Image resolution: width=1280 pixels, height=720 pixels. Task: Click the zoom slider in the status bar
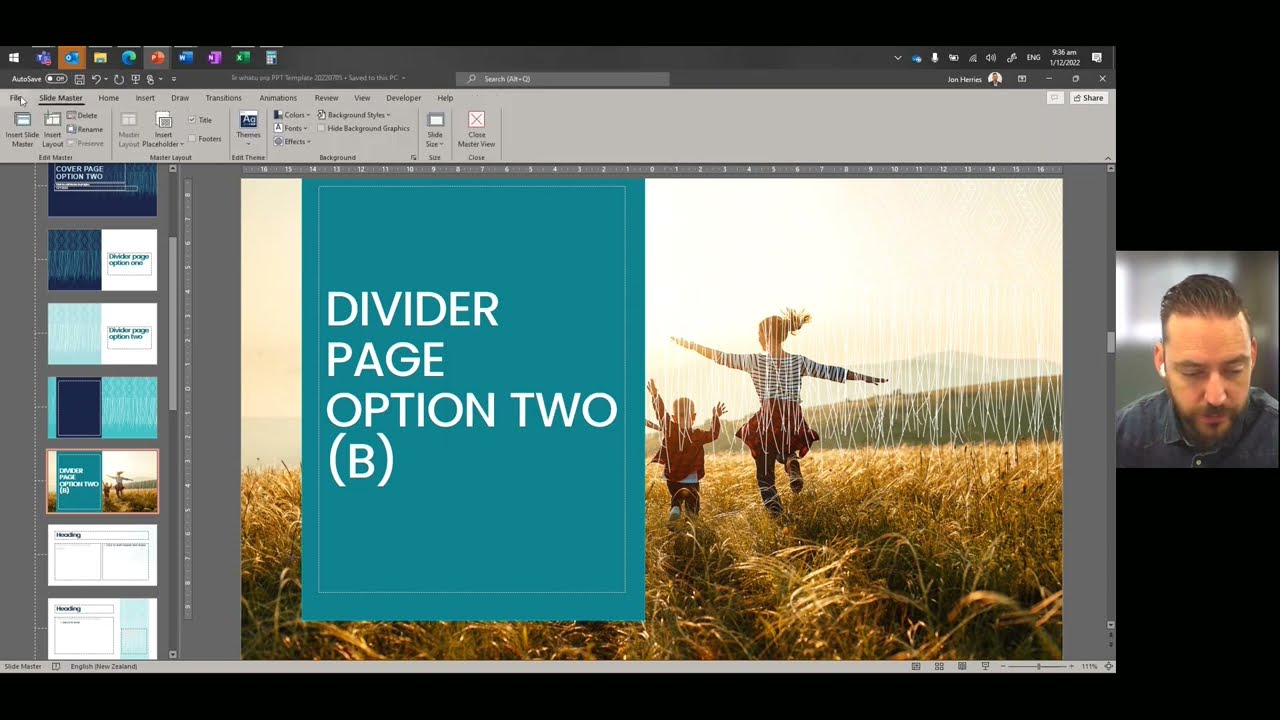coord(1038,666)
